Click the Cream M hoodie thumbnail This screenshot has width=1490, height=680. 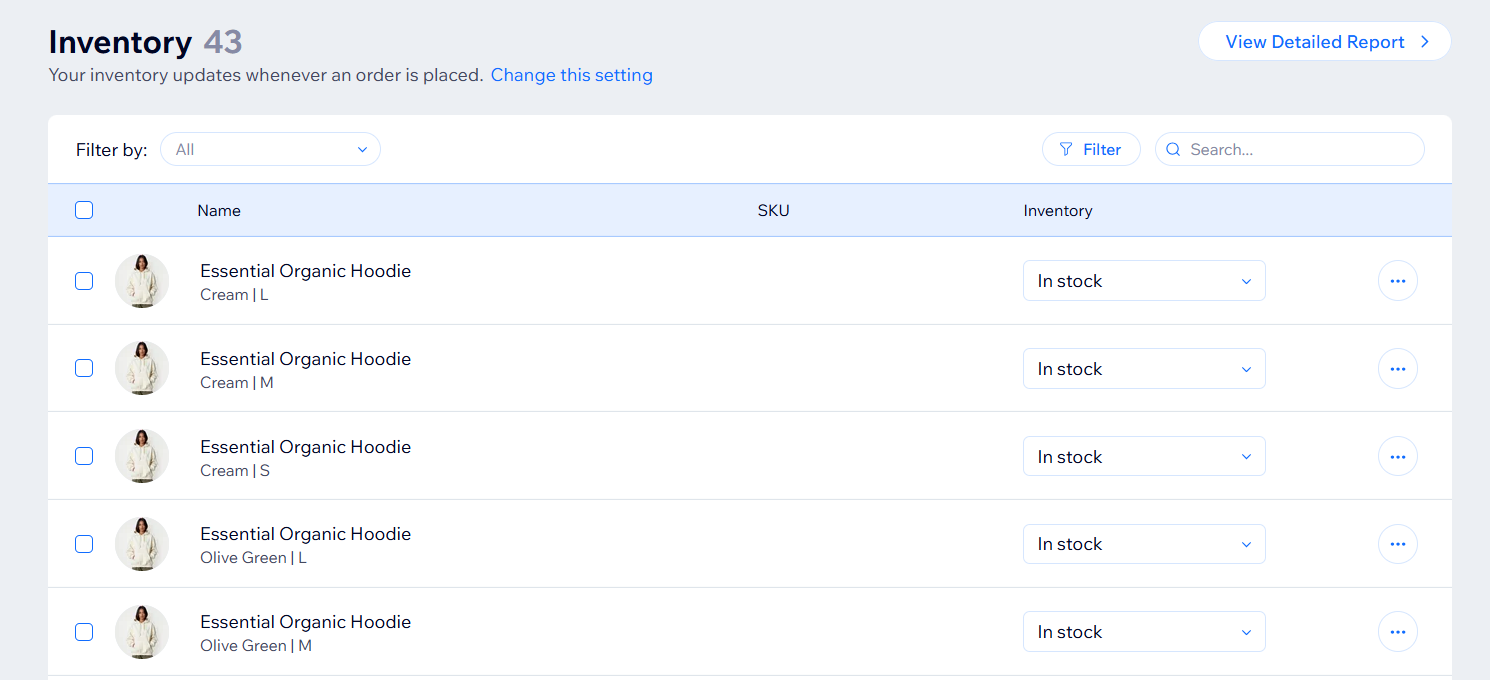pos(142,368)
